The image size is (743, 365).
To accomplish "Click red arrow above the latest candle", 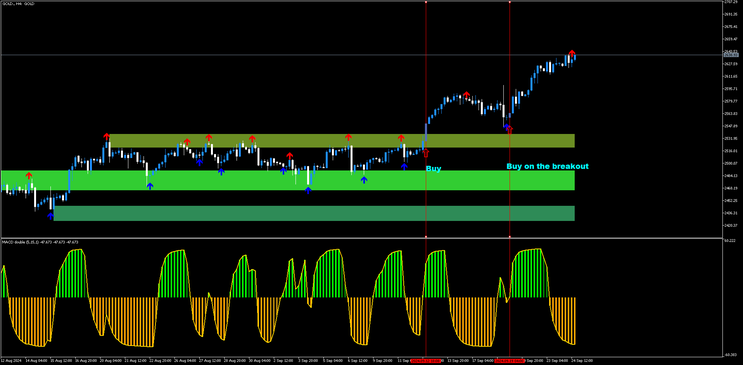I will [x=572, y=53].
